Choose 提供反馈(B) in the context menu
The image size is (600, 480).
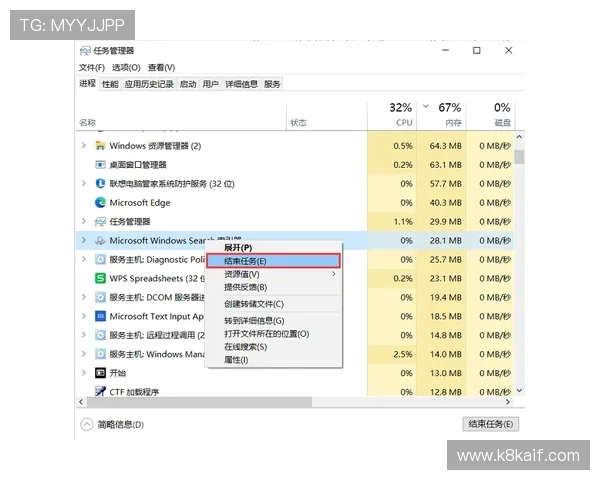274,287
